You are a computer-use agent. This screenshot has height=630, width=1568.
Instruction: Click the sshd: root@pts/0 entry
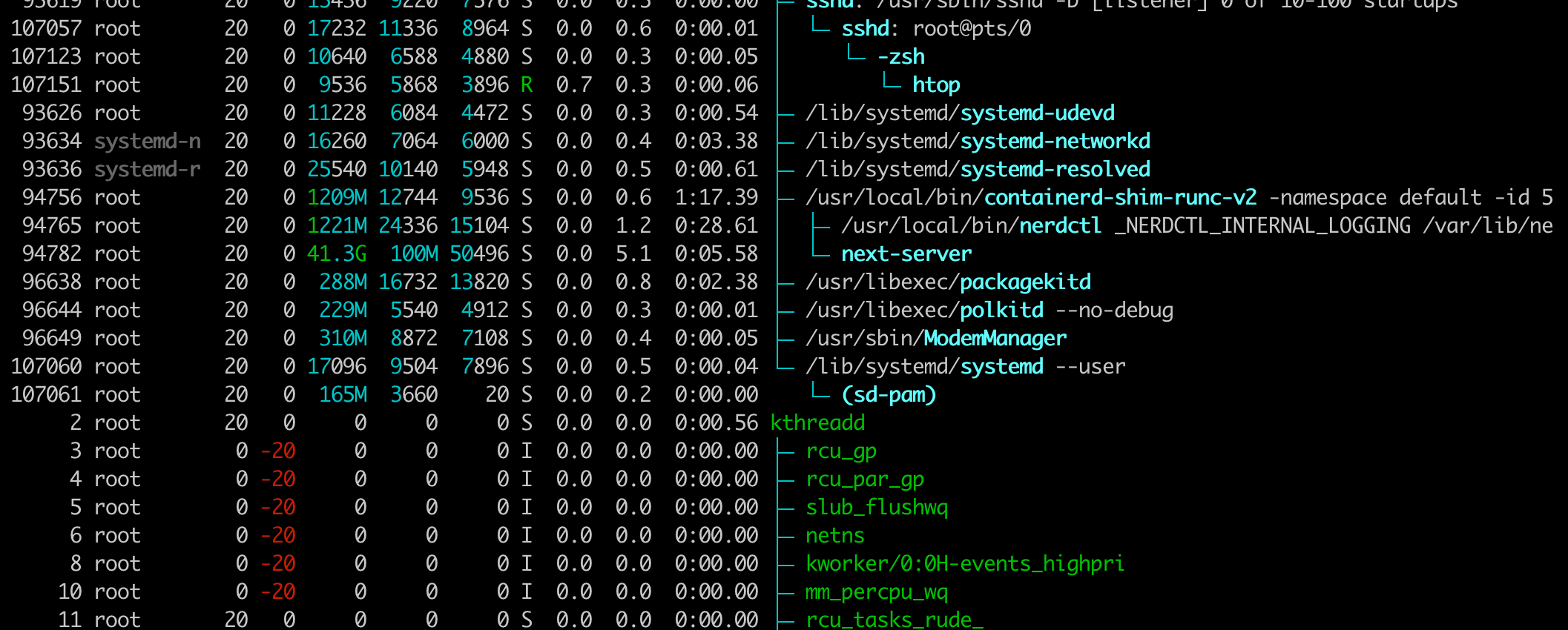point(936,29)
